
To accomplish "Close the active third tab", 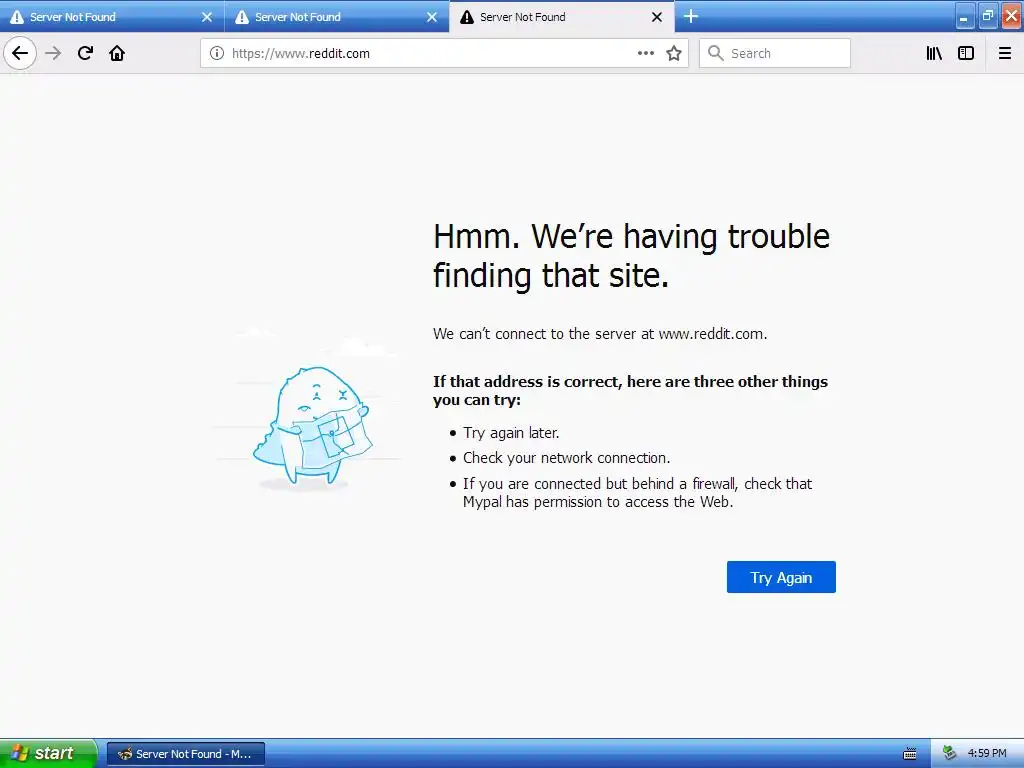I will 657,17.
